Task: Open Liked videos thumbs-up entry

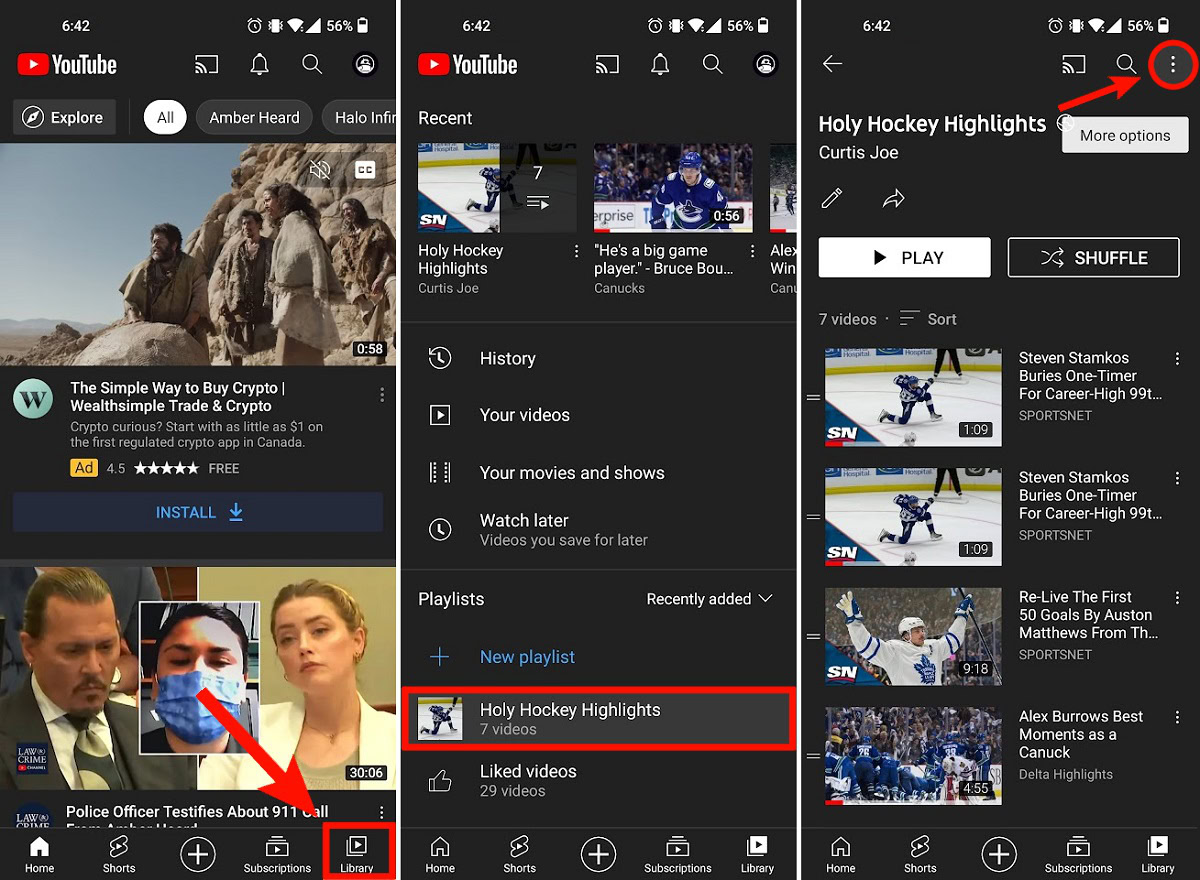Action: click(x=528, y=780)
